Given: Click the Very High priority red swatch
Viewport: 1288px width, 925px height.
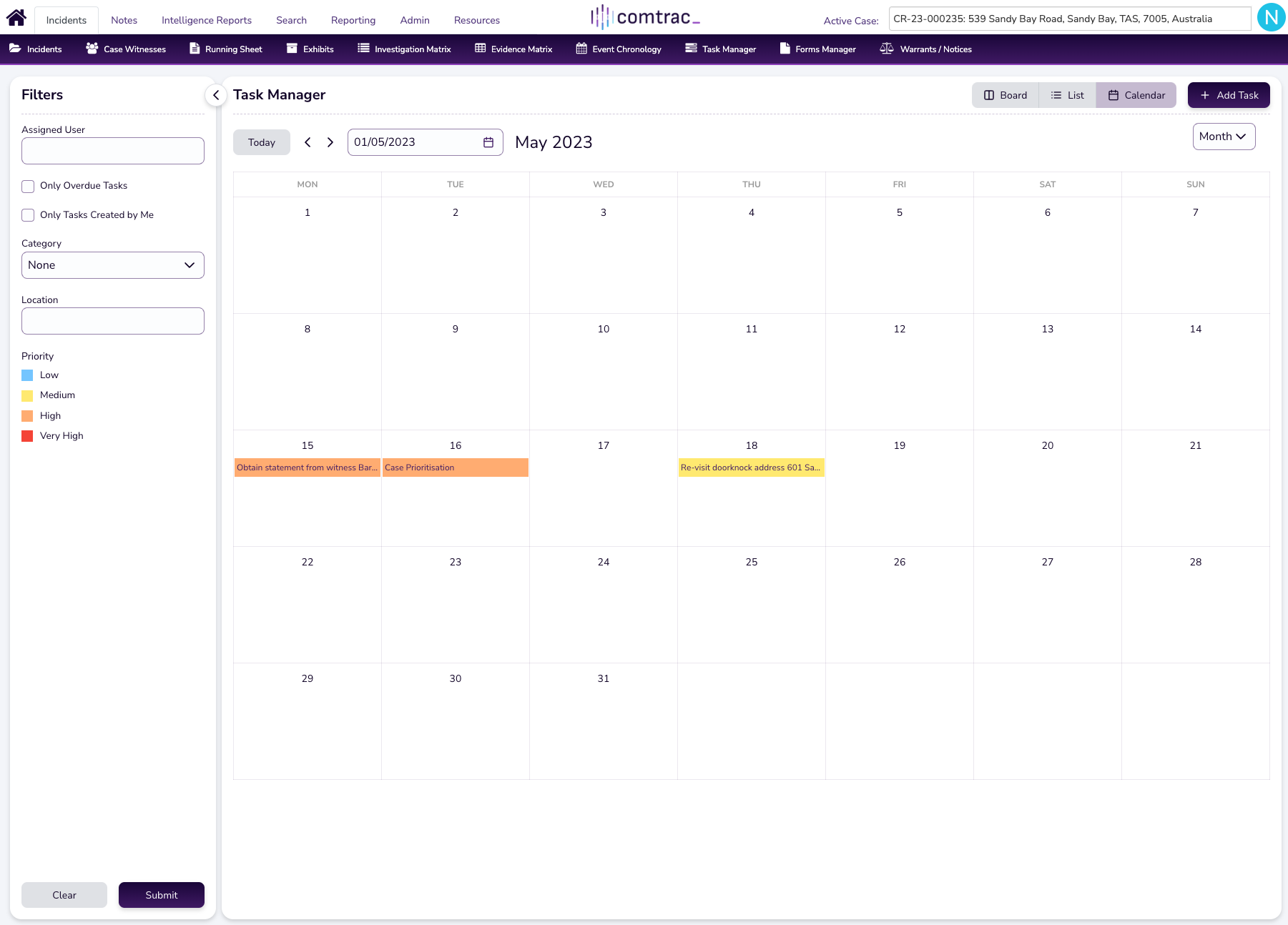Looking at the screenshot, I should 28,436.
